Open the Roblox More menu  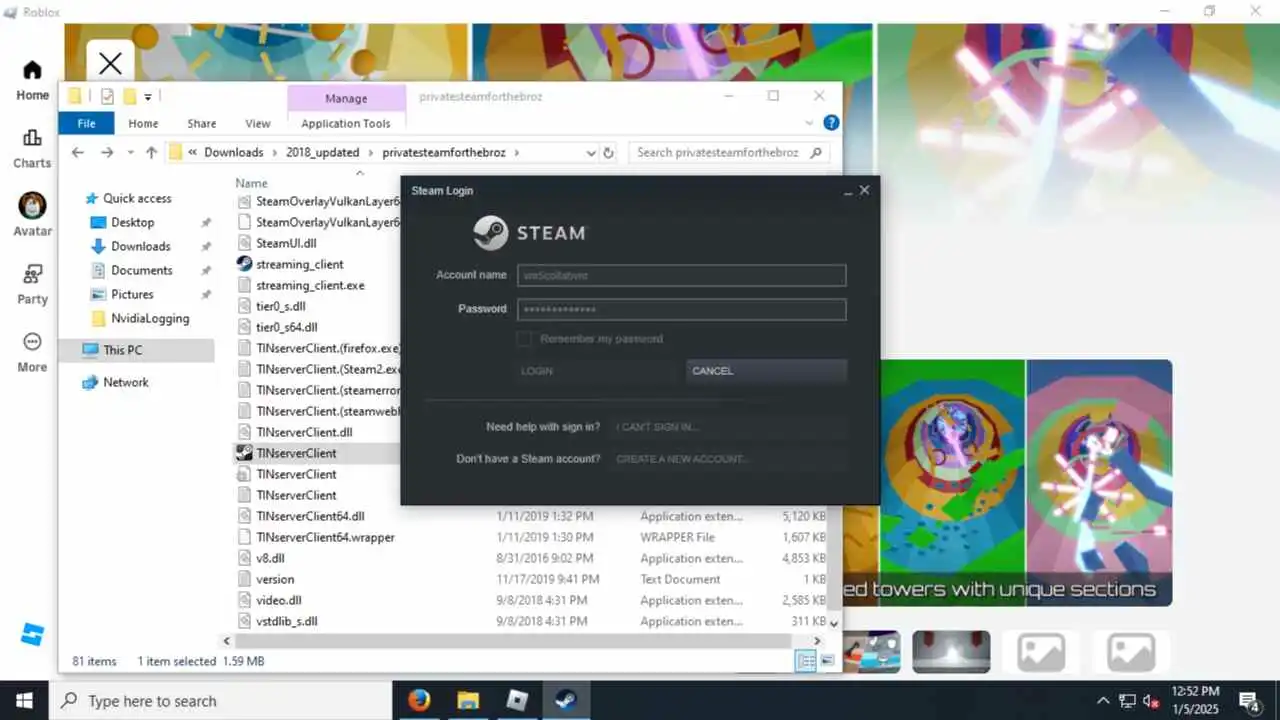coord(32,352)
